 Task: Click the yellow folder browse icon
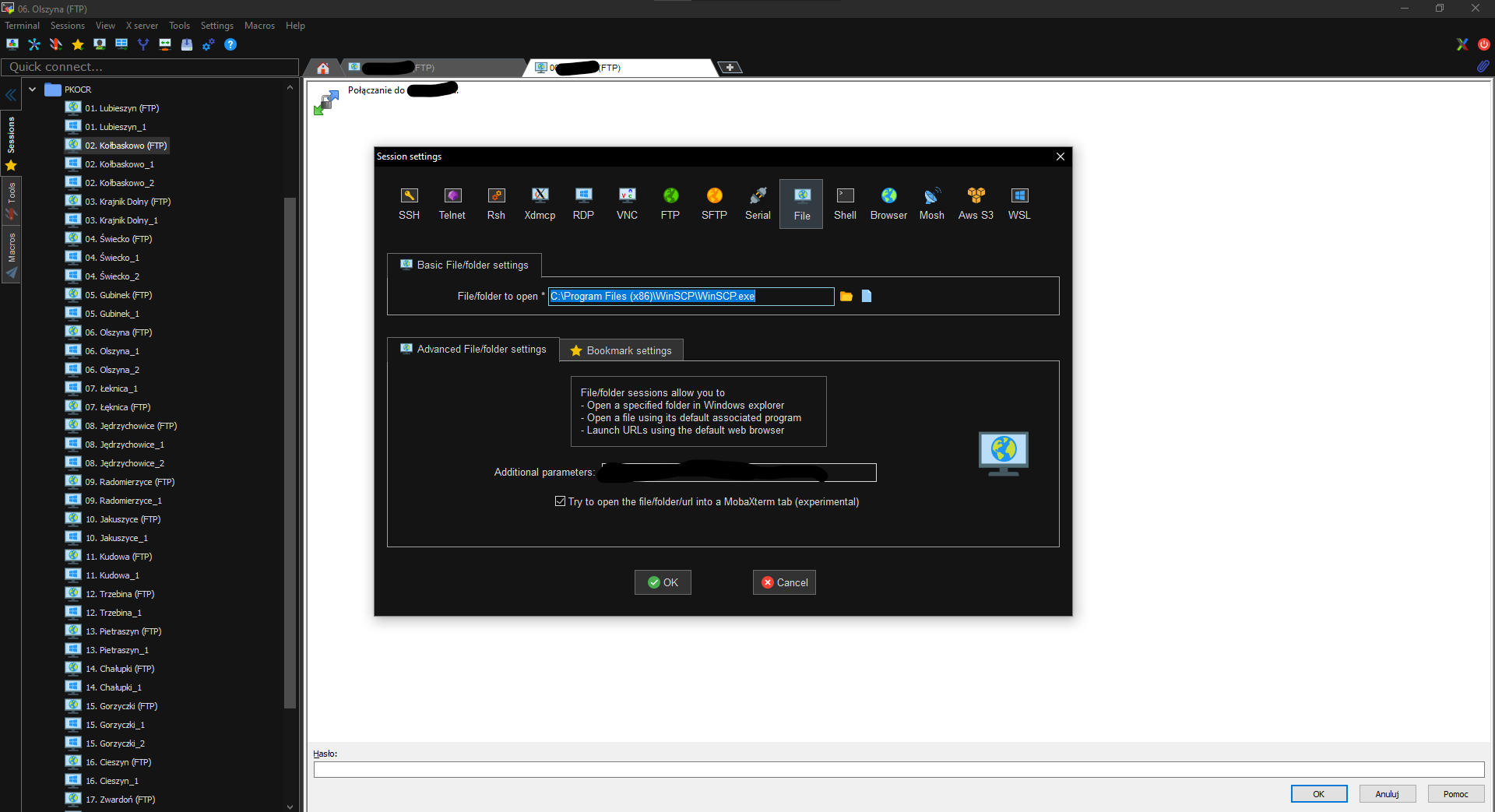(846, 297)
